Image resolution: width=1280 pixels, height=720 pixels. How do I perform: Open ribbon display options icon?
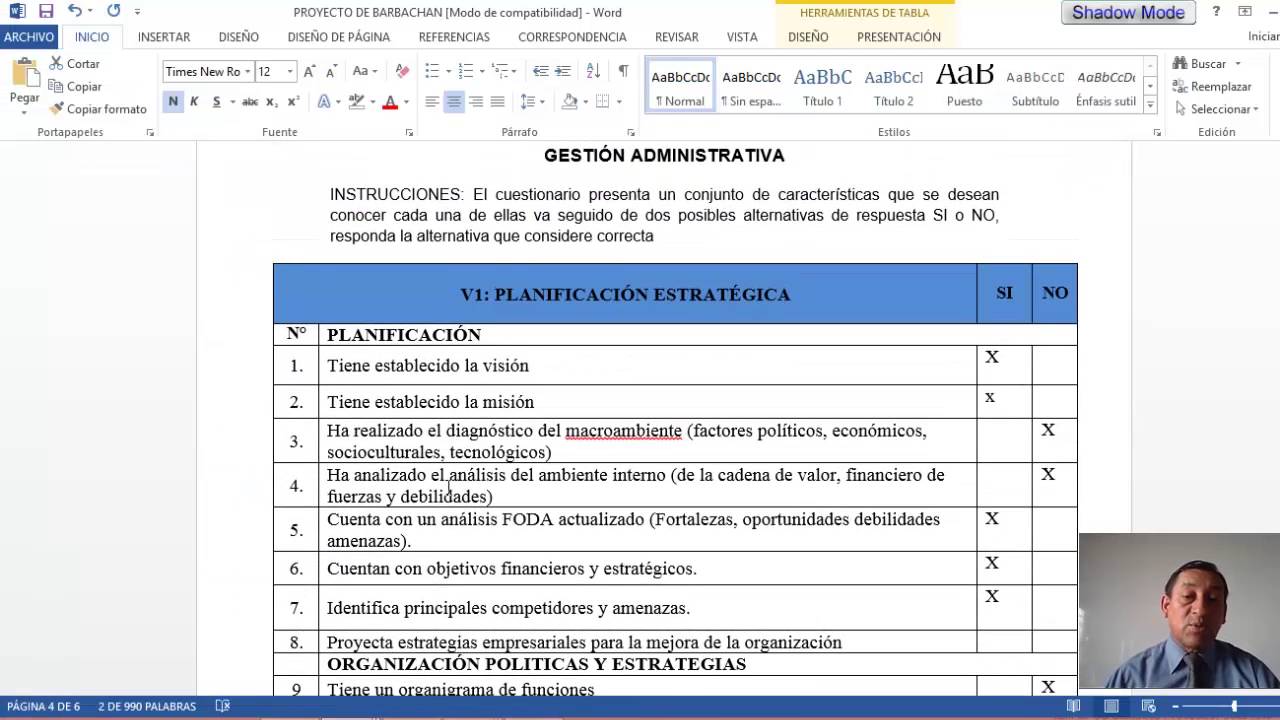coord(1245,12)
